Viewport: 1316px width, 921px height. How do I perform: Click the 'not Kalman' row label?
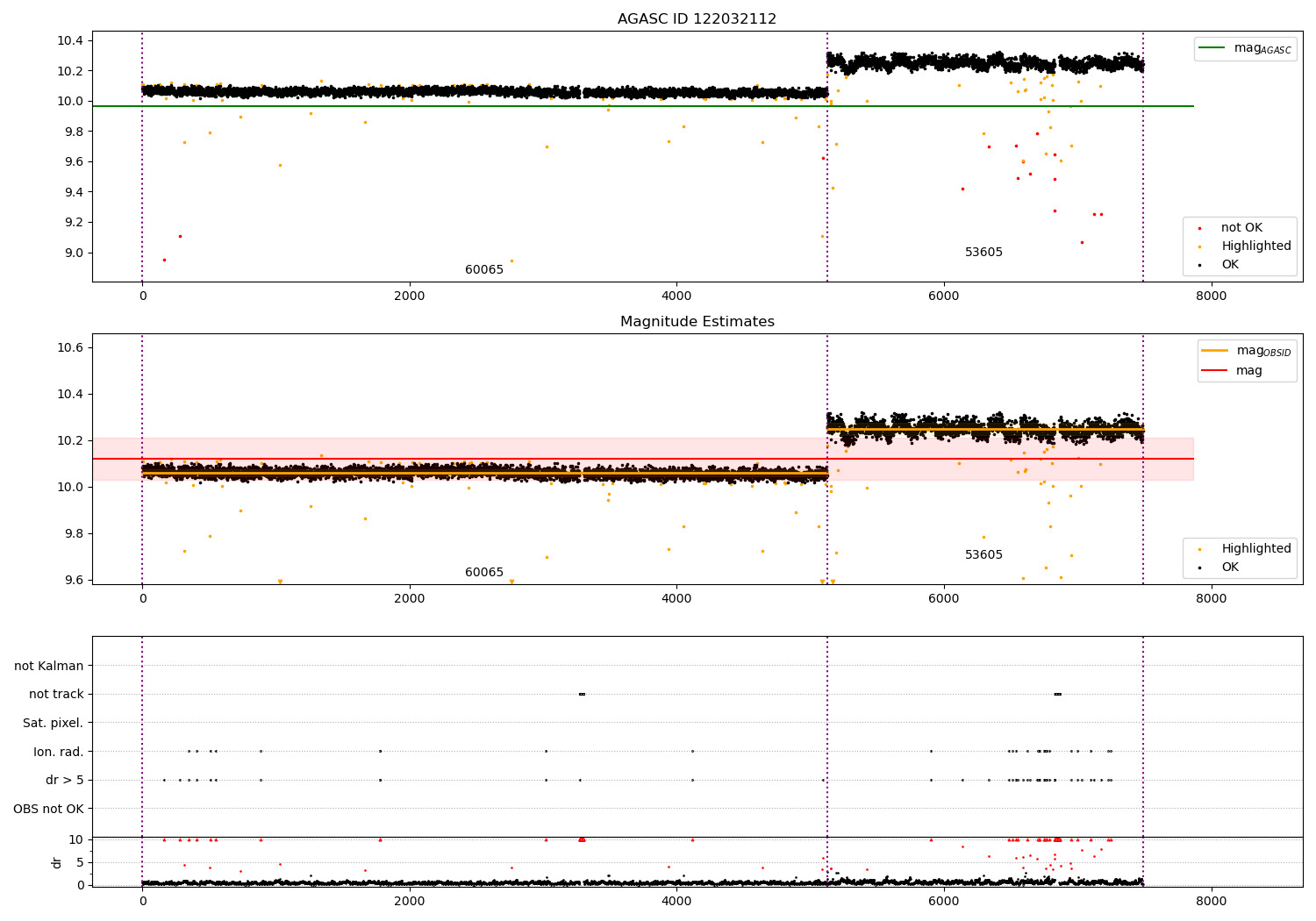49,667
